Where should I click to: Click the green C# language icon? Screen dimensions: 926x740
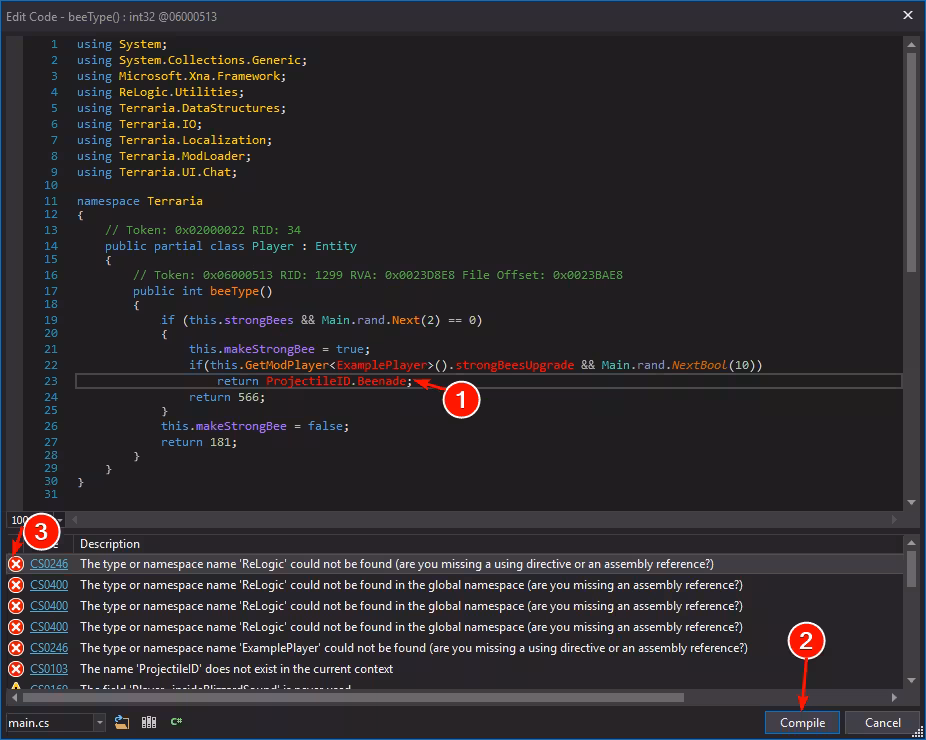tap(176, 722)
